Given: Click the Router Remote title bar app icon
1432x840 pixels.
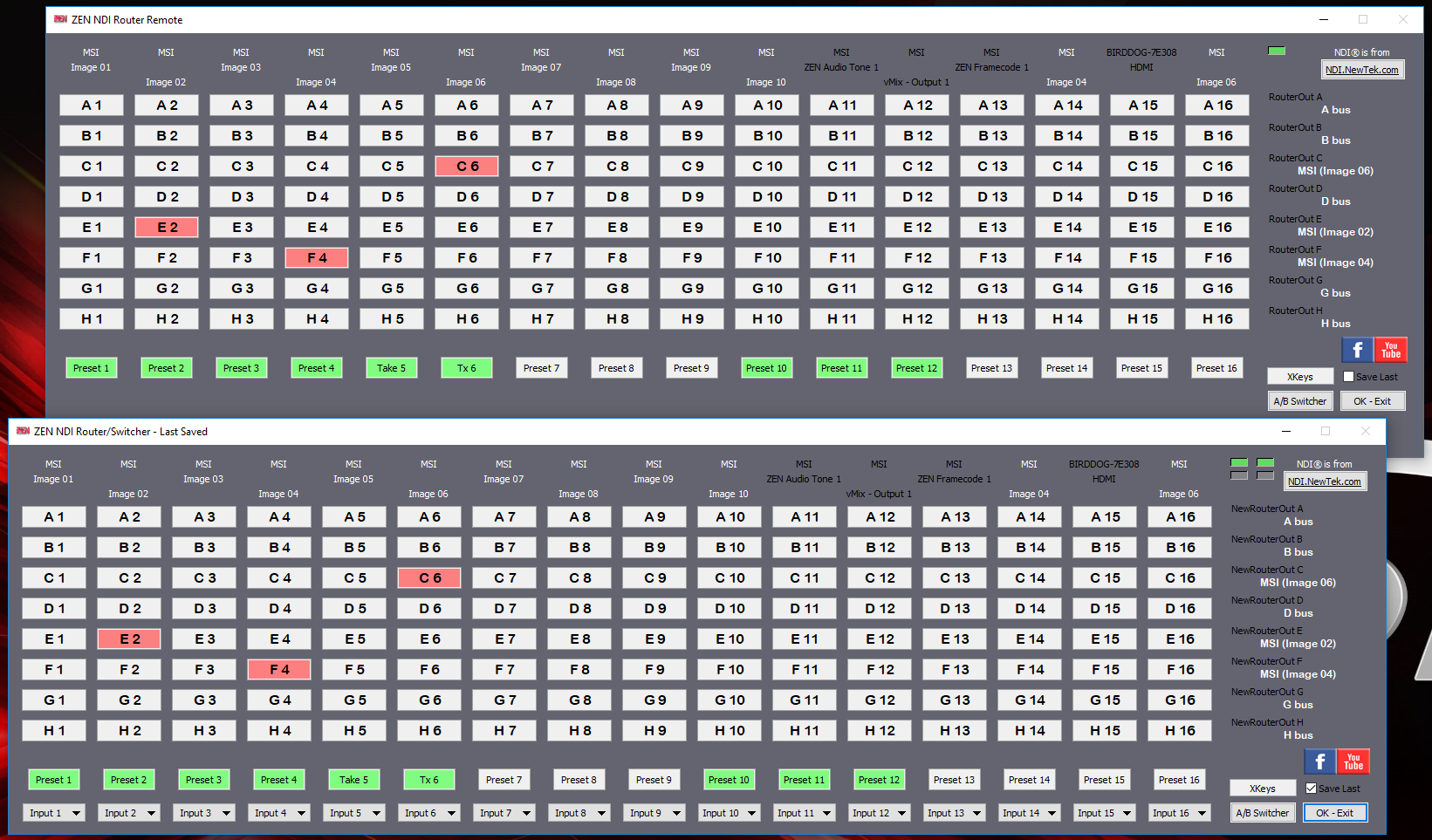Looking at the screenshot, I should coord(60,19).
